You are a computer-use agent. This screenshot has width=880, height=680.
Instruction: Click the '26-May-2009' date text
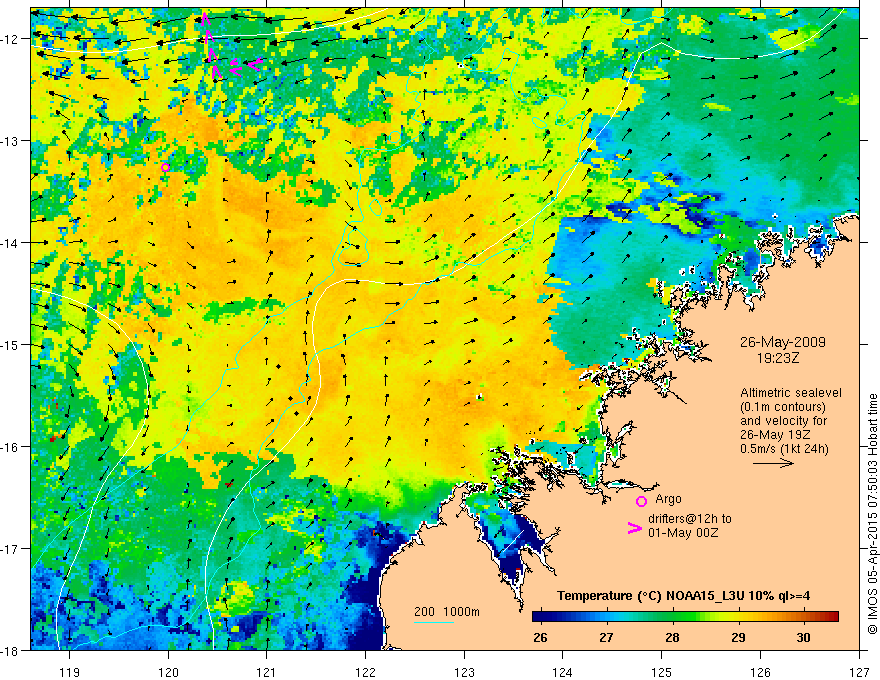click(x=782, y=342)
